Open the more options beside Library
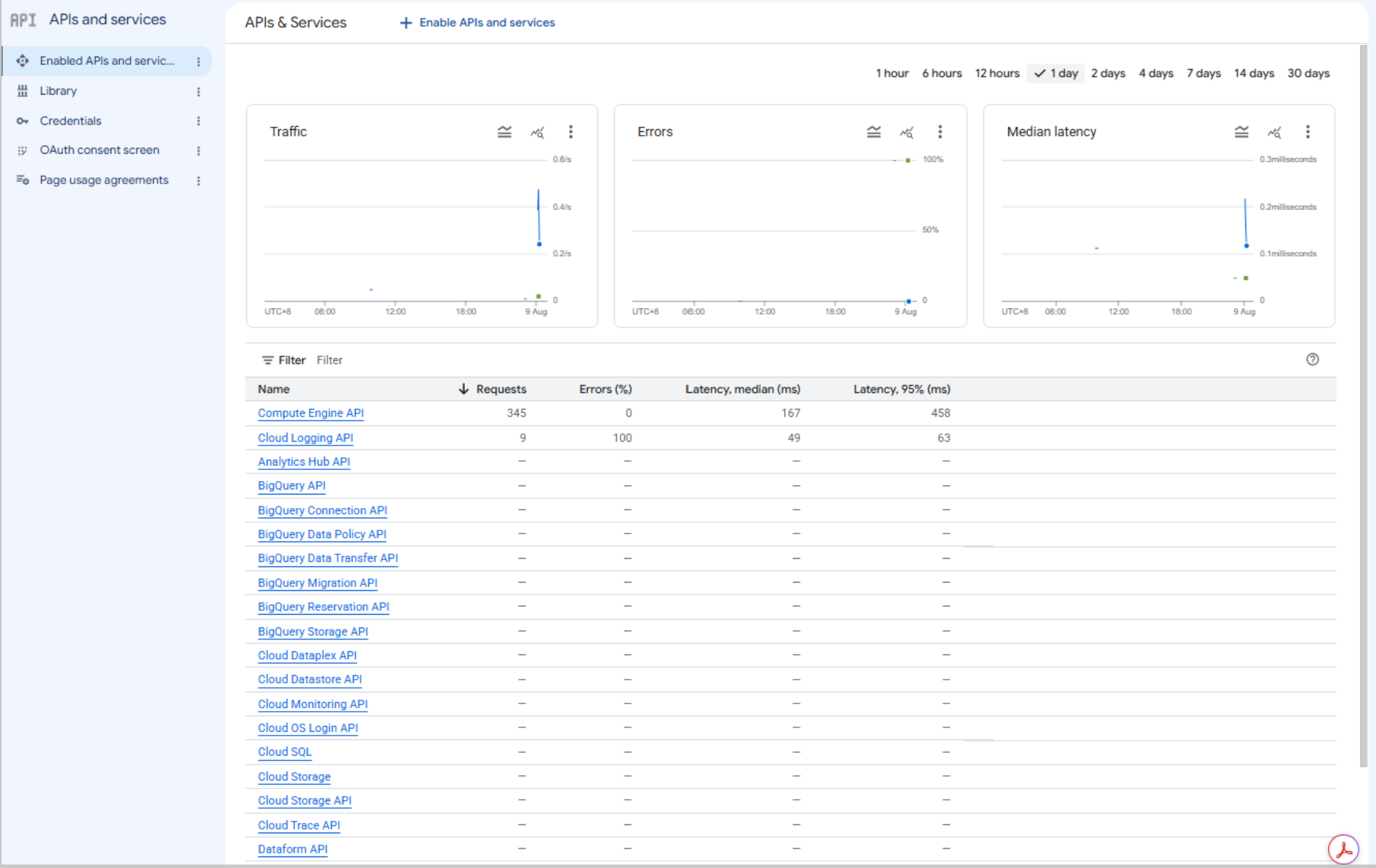 [199, 91]
